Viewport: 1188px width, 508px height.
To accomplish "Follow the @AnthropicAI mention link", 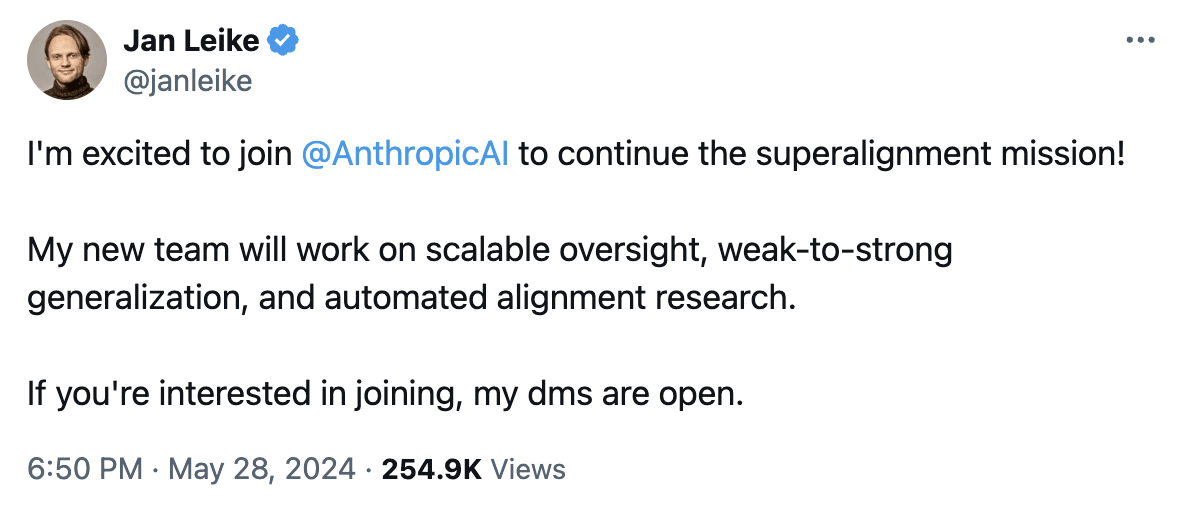I will tap(405, 157).
